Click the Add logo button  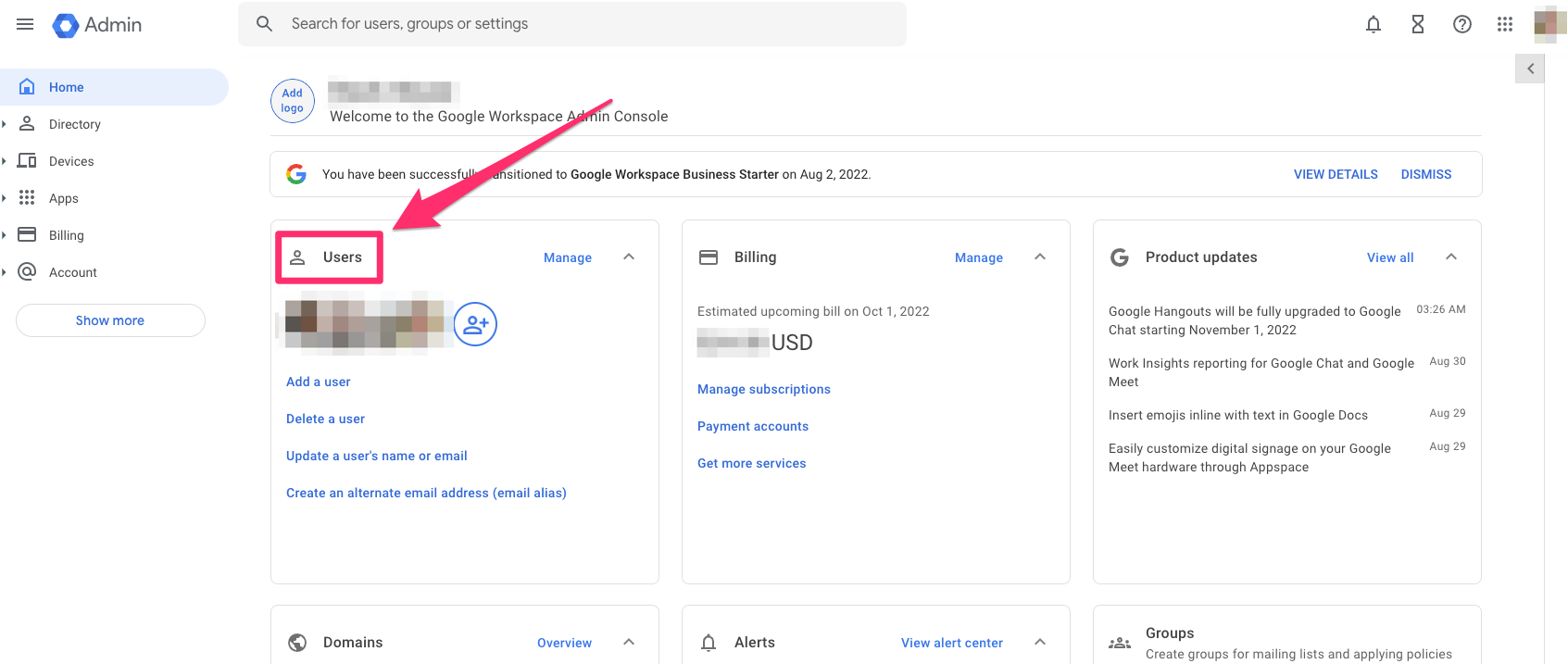click(293, 101)
